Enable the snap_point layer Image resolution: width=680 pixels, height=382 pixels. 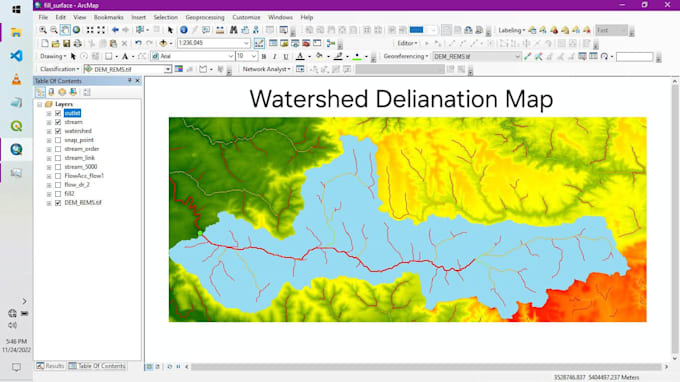coord(58,140)
